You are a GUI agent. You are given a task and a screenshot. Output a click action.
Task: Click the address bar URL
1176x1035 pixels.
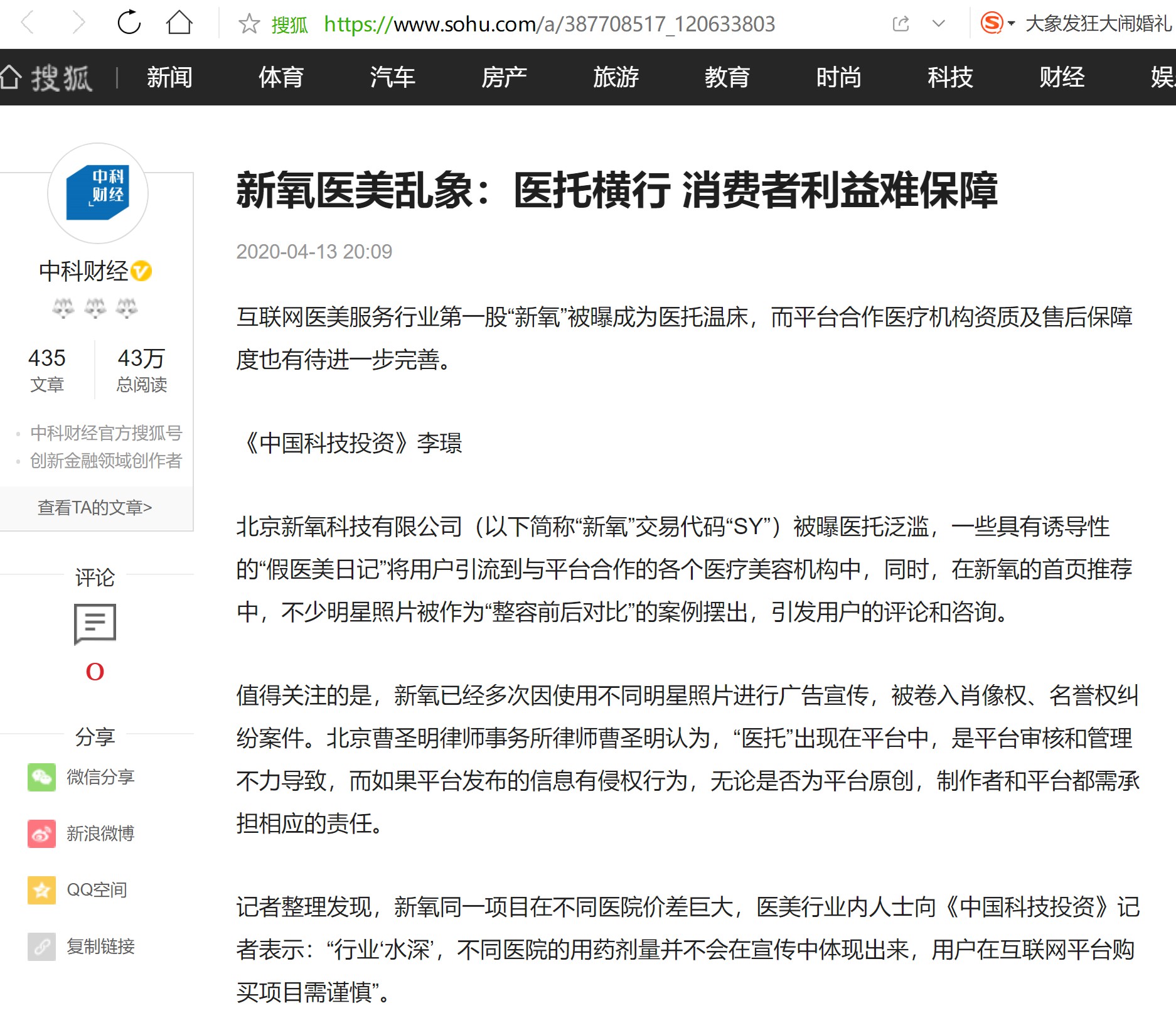click(x=549, y=24)
